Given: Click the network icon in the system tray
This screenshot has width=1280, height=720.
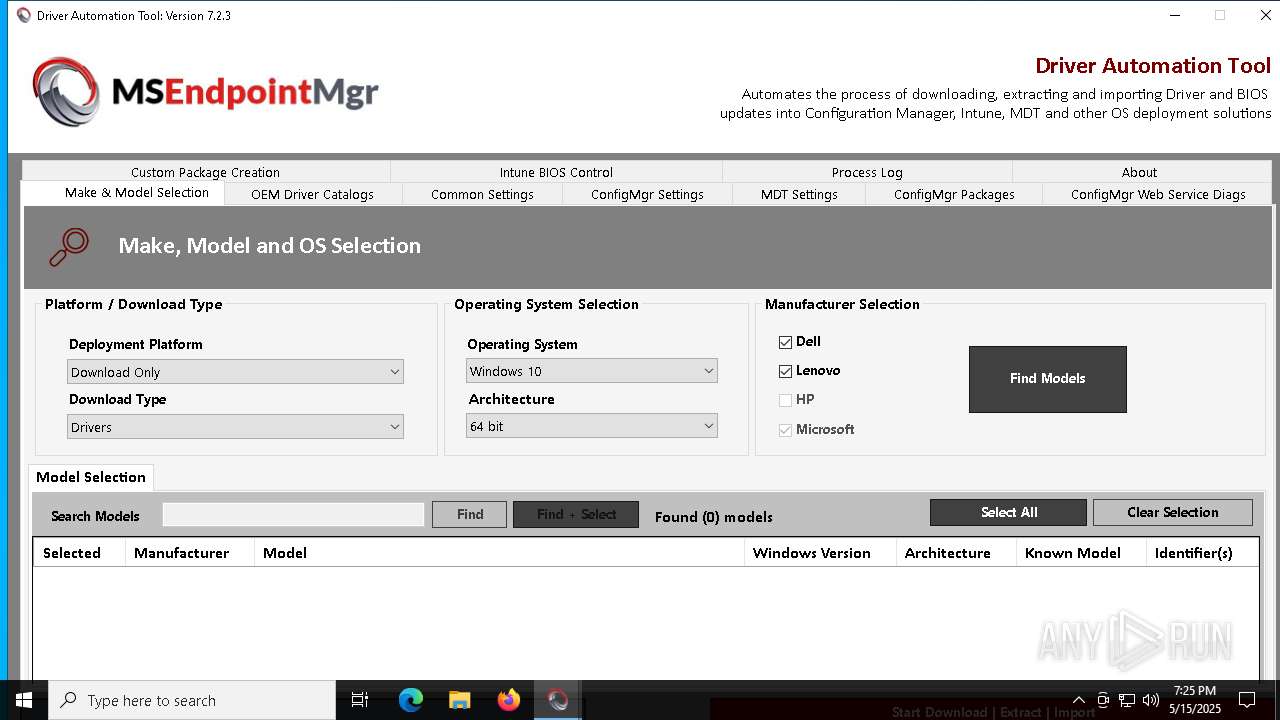Looking at the screenshot, I should (x=1127, y=700).
